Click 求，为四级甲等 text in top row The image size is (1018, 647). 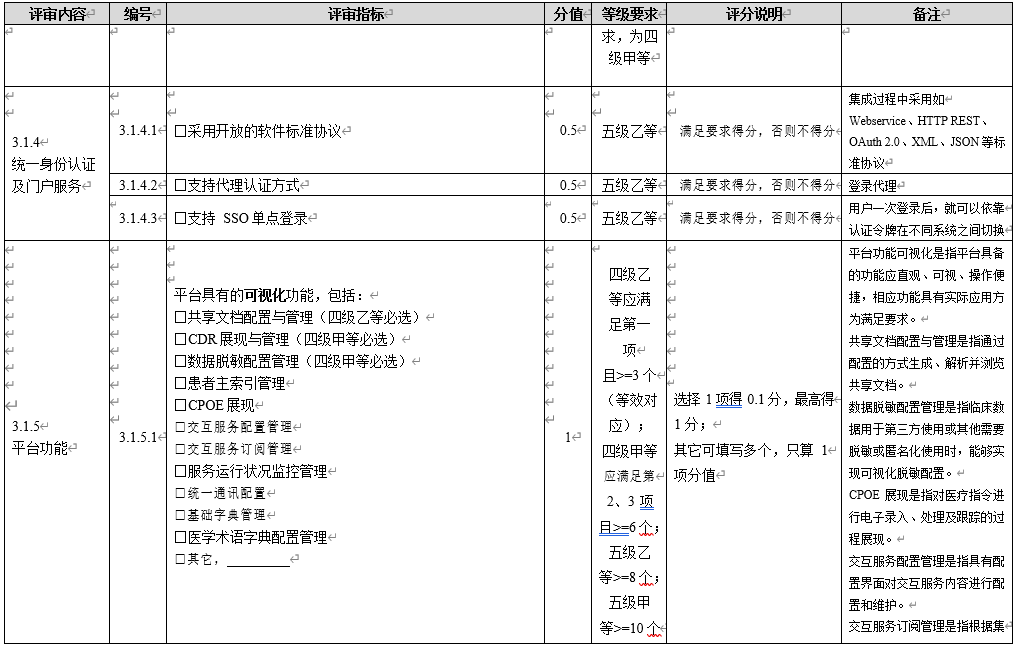(629, 47)
